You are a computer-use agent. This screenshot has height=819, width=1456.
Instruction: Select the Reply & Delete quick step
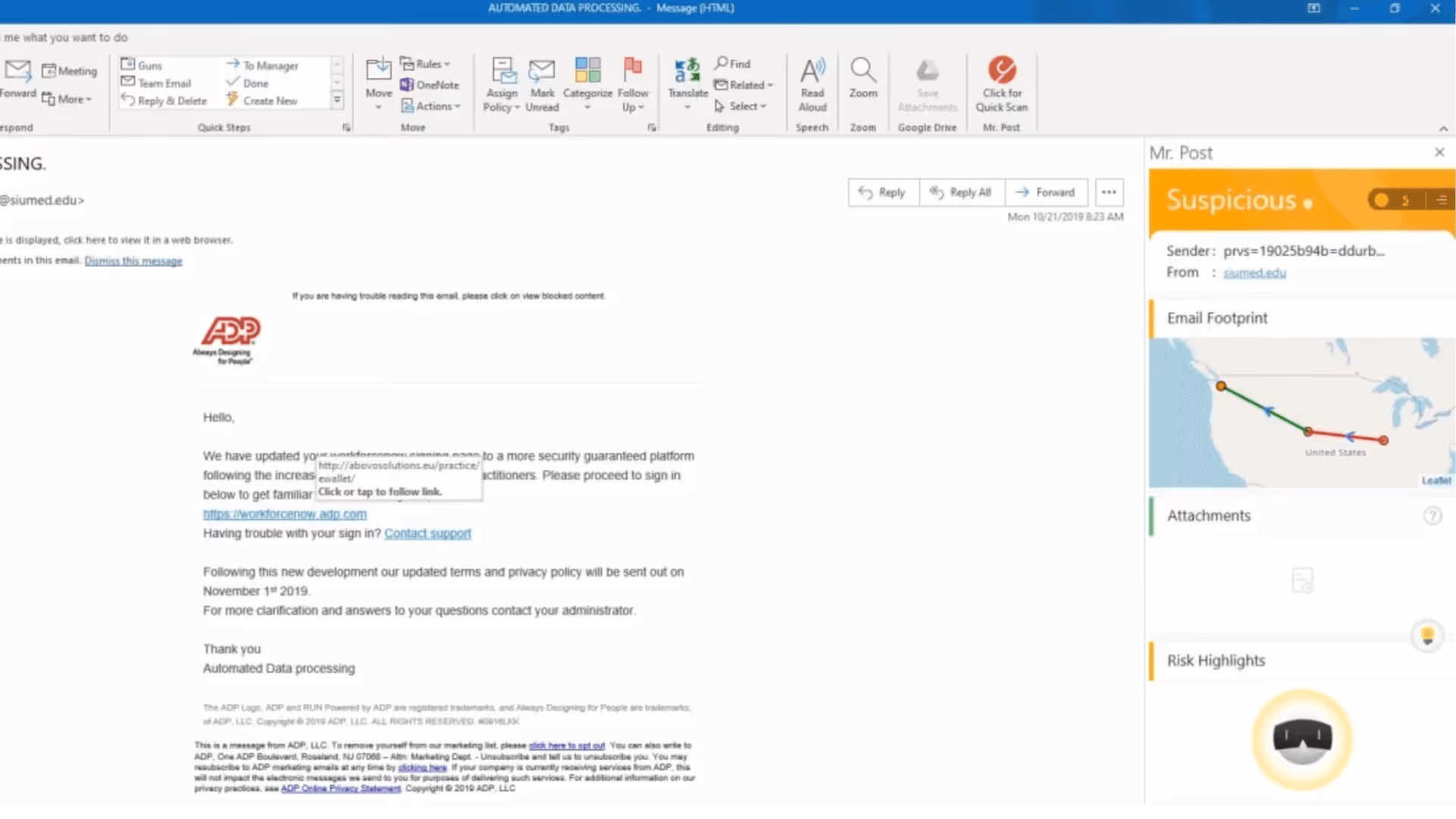pos(164,100)
